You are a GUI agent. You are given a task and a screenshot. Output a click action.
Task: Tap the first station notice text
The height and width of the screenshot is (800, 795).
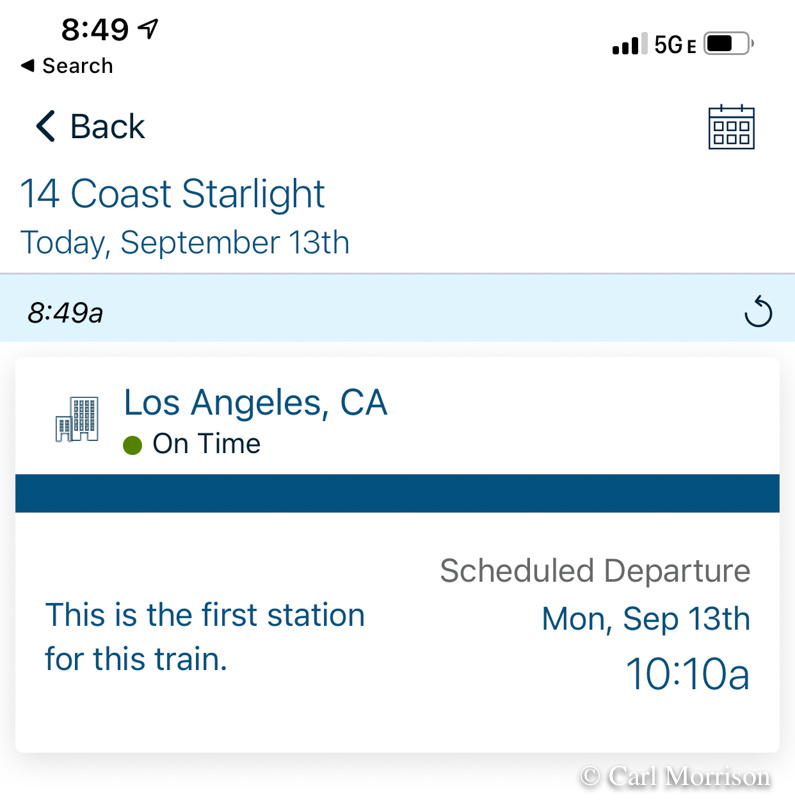coord(205,637)
